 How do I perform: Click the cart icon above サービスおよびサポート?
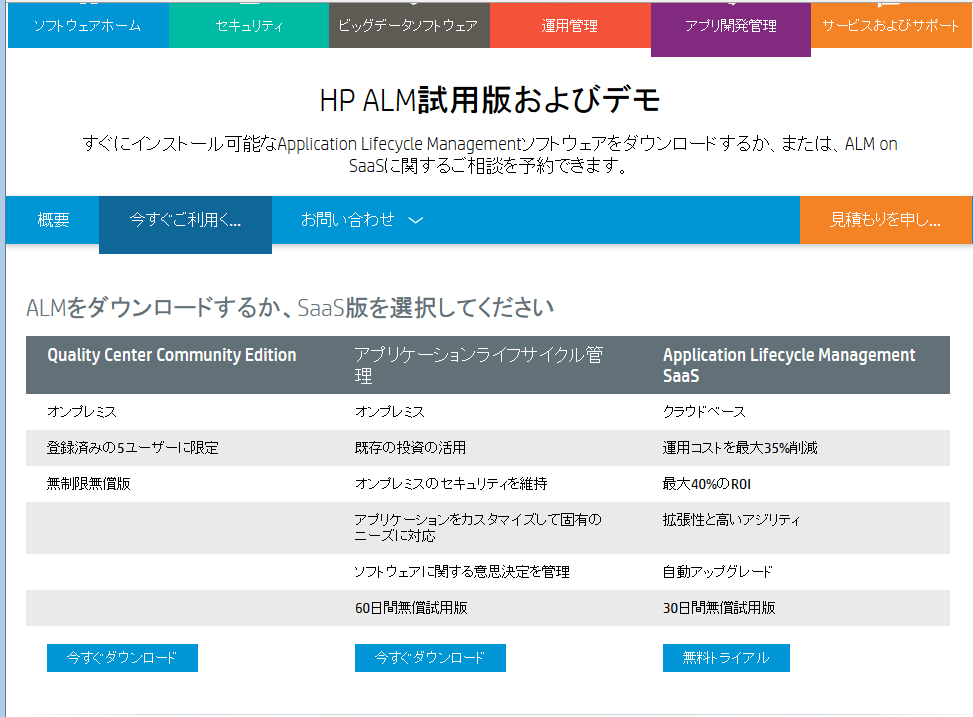(x=891, y=4)
